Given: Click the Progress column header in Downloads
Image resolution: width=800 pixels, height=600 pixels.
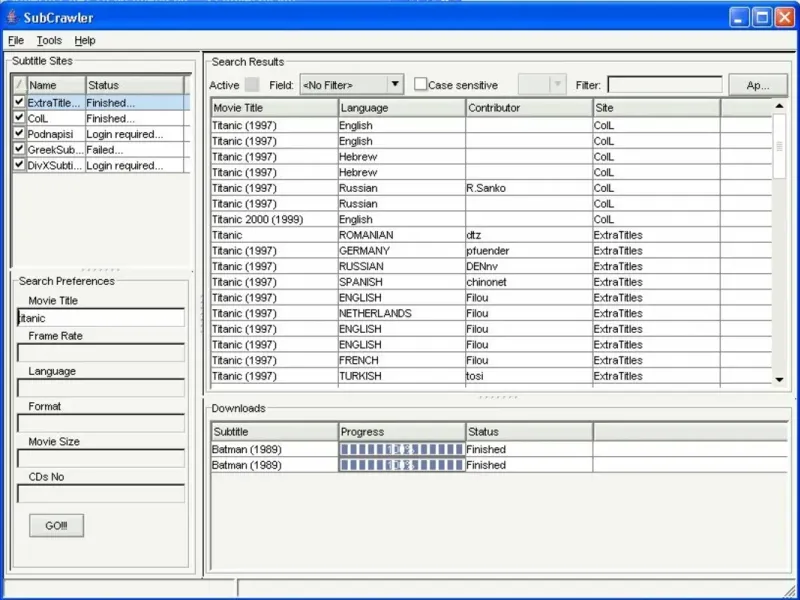Looking at the screenshot, I should 402,432.
